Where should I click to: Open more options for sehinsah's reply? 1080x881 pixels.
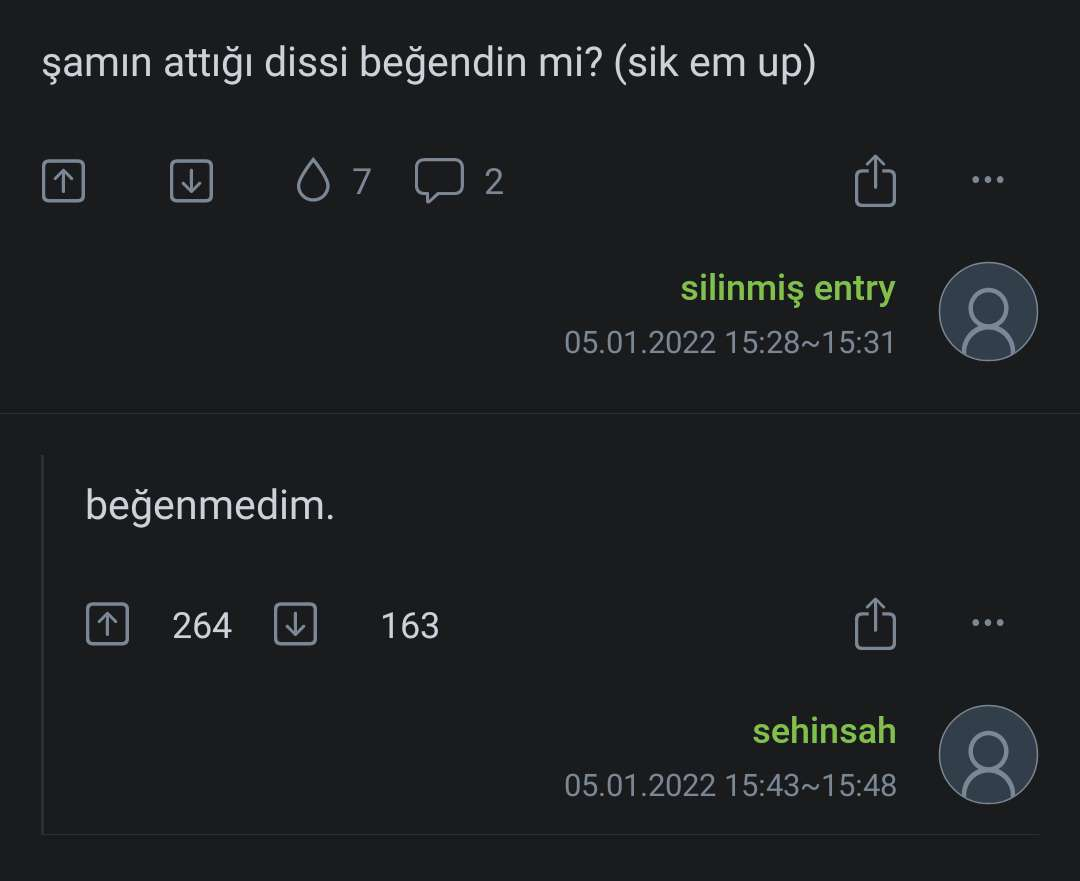pos(988,621)
